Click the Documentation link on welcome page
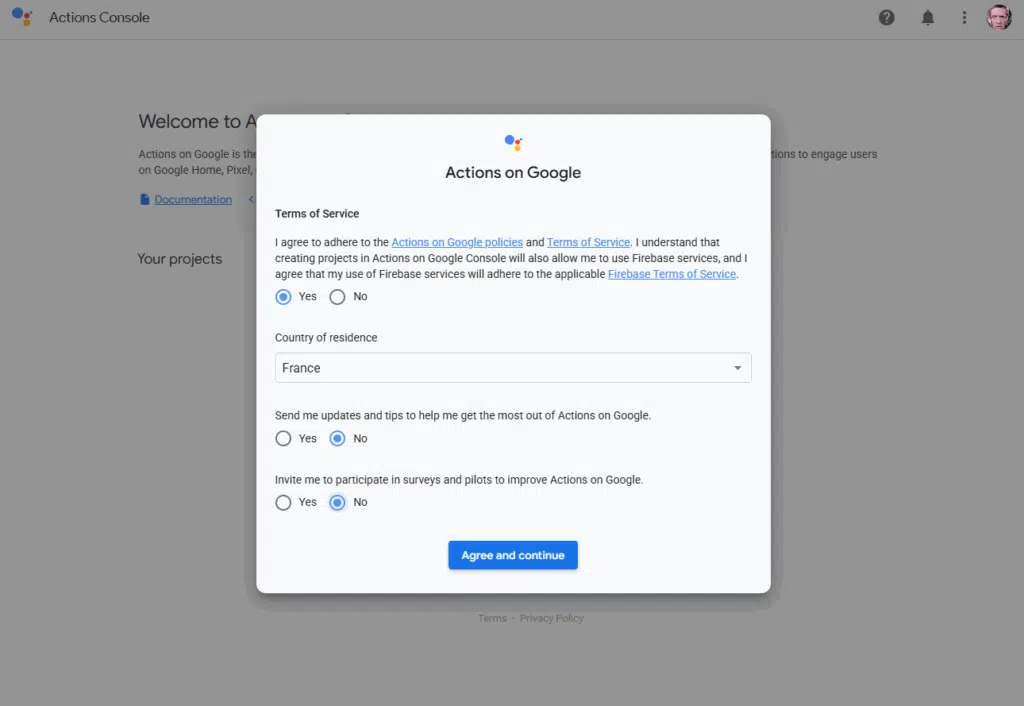Screen dimensions: 1024x706 193,200
